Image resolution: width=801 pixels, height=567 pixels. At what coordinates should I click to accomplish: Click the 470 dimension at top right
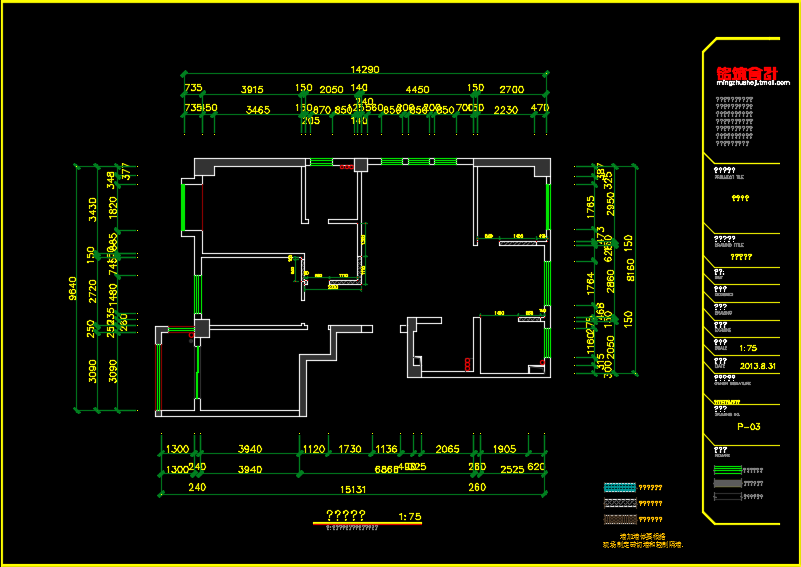[540, 108]
